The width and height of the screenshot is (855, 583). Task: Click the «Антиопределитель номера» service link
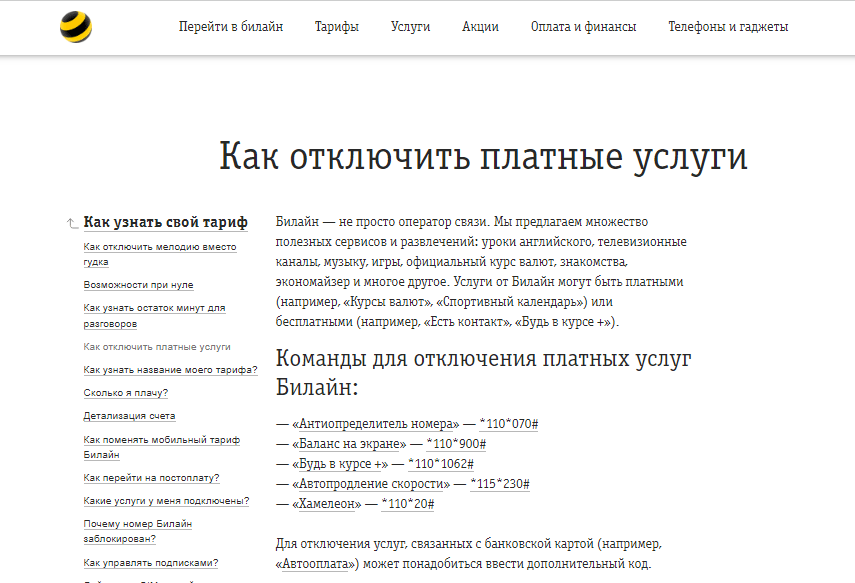[x=376, y=424]
